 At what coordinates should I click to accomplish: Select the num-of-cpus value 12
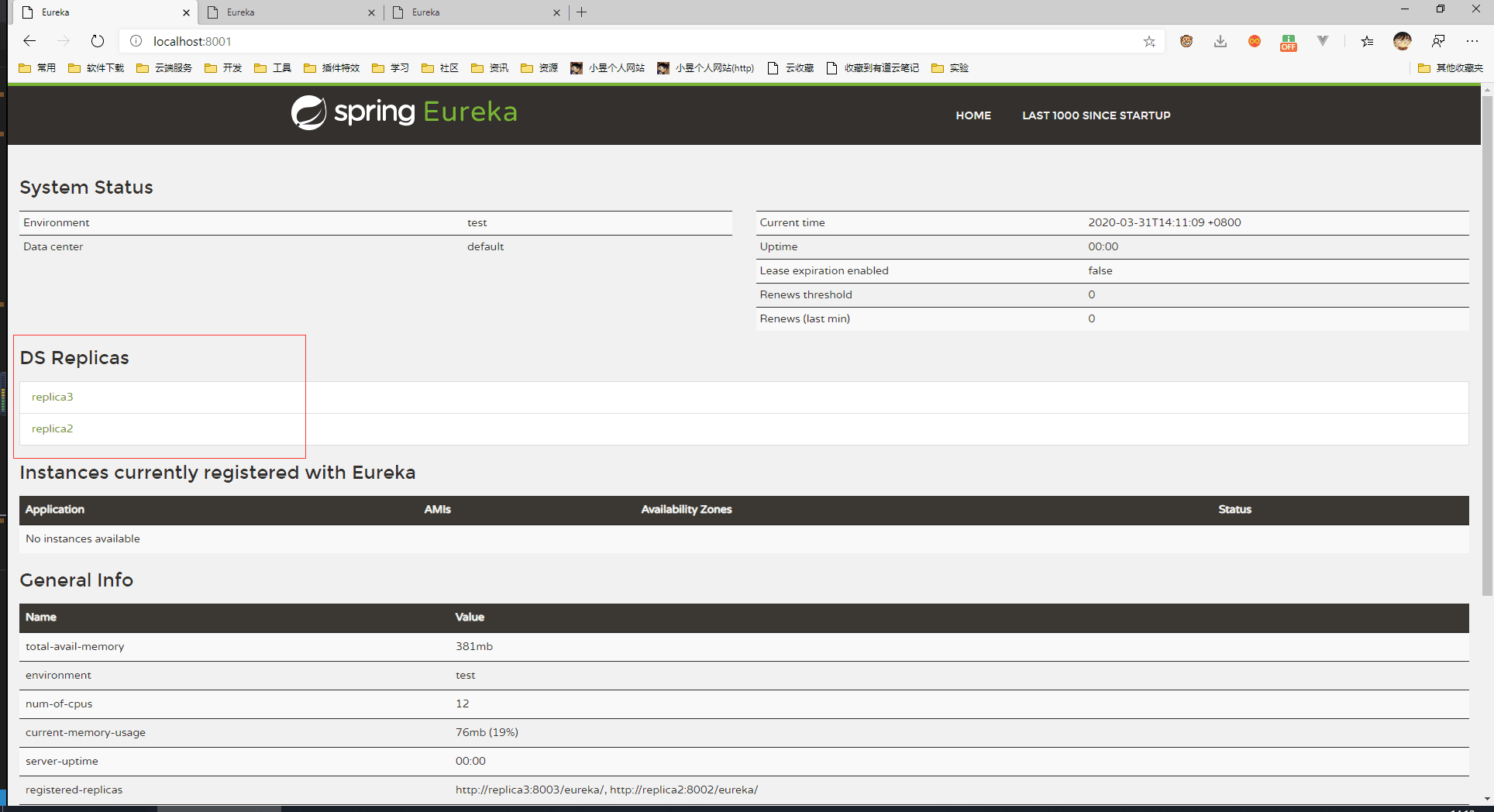tap(463, 704)
